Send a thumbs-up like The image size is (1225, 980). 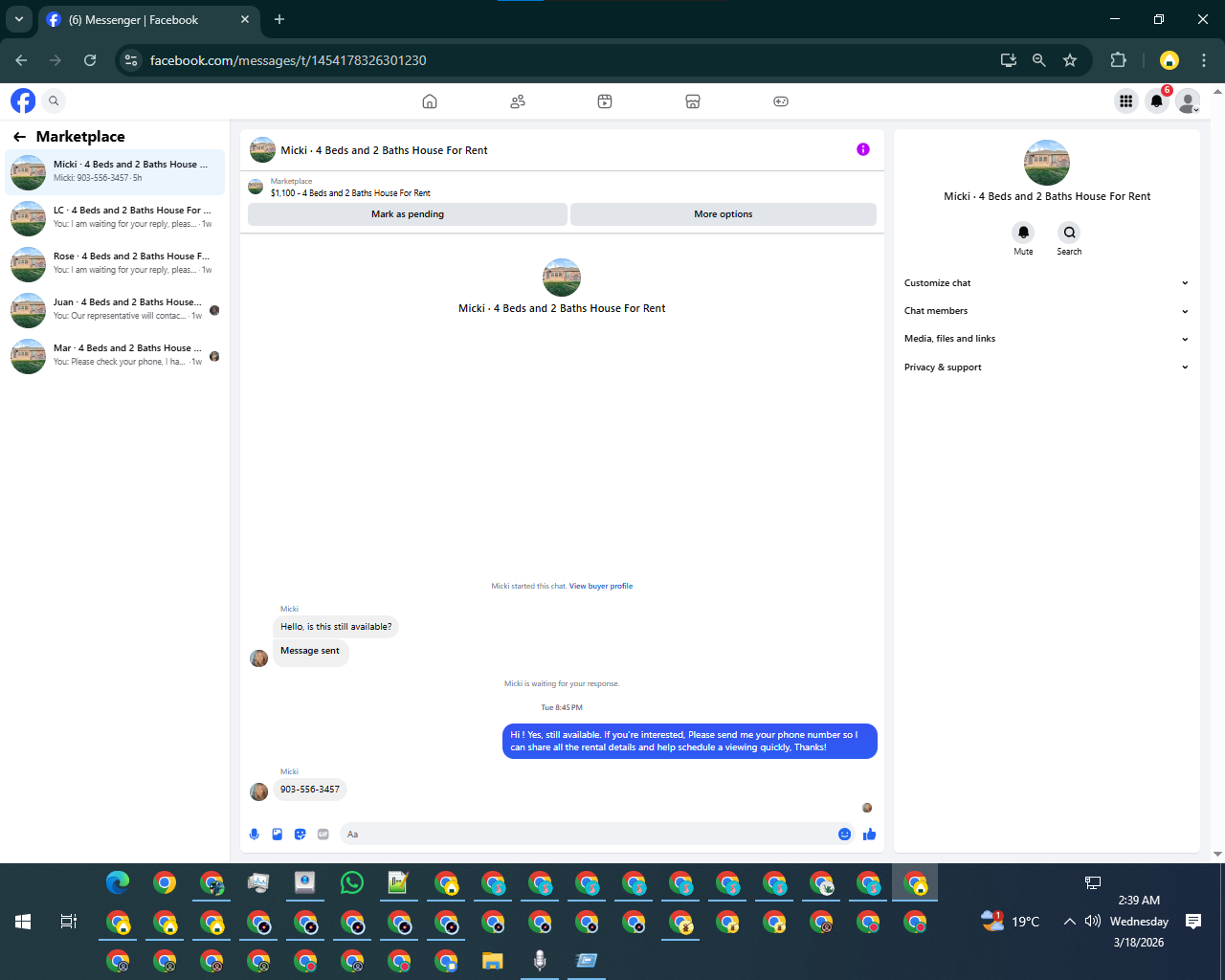(869, 835)
